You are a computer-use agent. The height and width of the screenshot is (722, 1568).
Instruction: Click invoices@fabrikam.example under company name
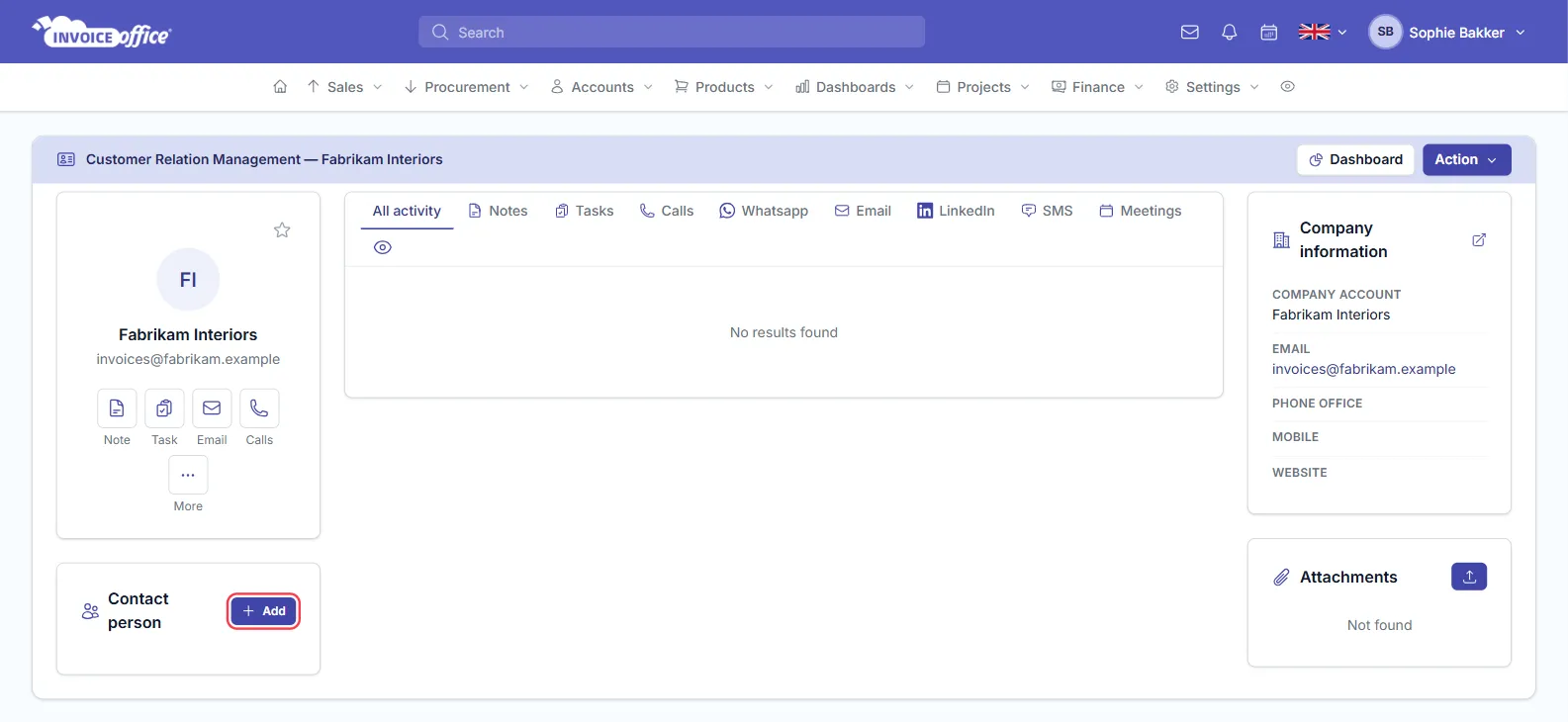pyautogui.click(x=188, y=359)
